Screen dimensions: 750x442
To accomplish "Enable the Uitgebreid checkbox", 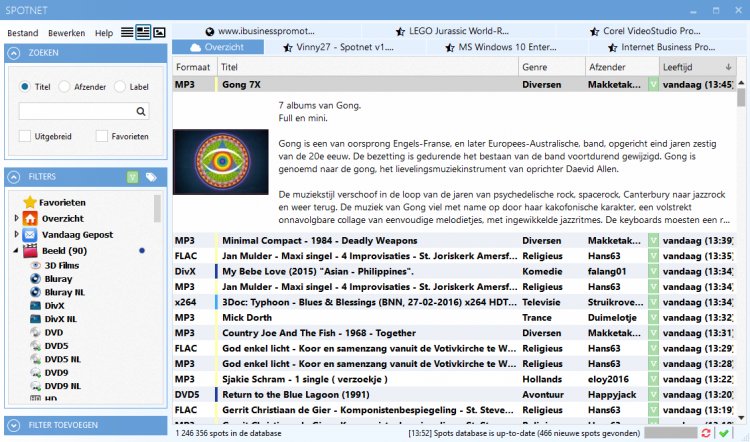I will pyautogui.click(x=24, y=136).
